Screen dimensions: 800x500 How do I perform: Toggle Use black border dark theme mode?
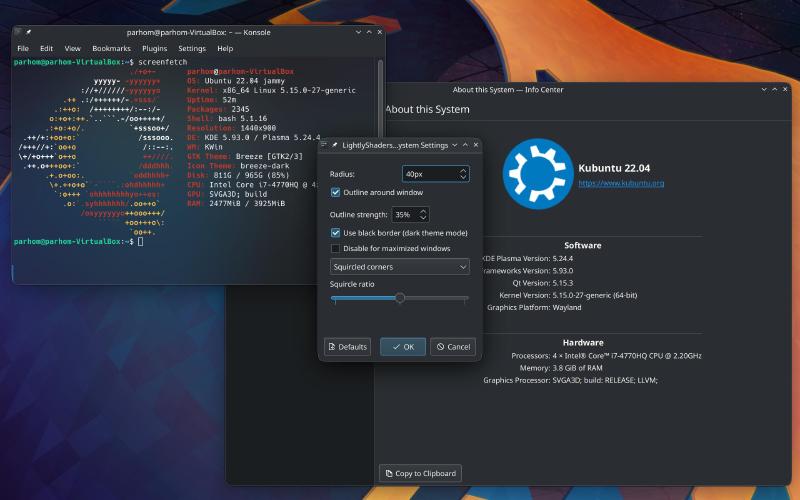coord(336,232)
